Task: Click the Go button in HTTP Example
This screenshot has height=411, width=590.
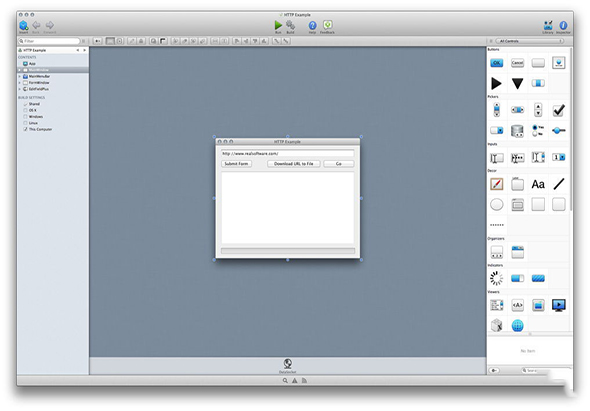Action: click(339, 164)
